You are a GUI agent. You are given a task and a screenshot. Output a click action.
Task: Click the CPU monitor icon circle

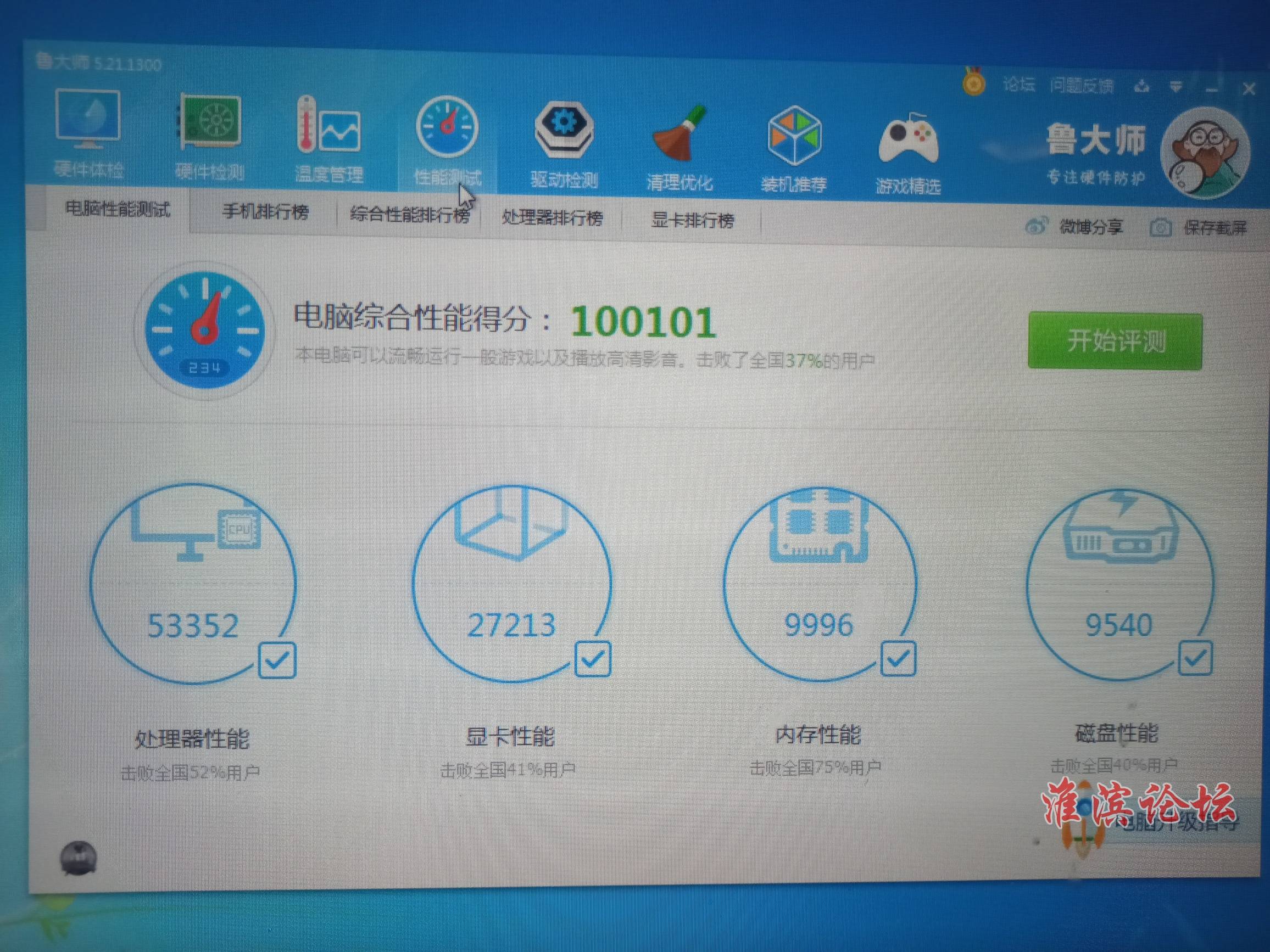click(193, 583)
